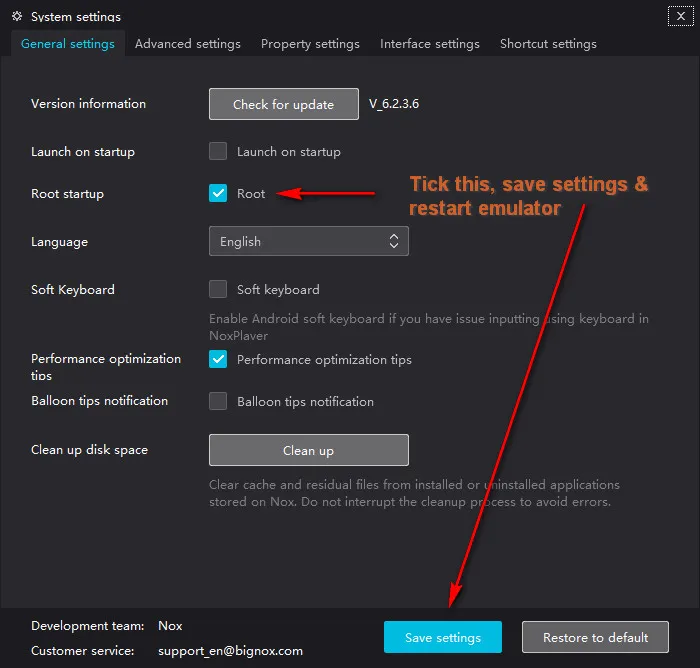Image resolution: width=700 pixels, height=668 pixels.
Task: Click the Save settings button
Action: pyautogui.click(x=442, y=637)
